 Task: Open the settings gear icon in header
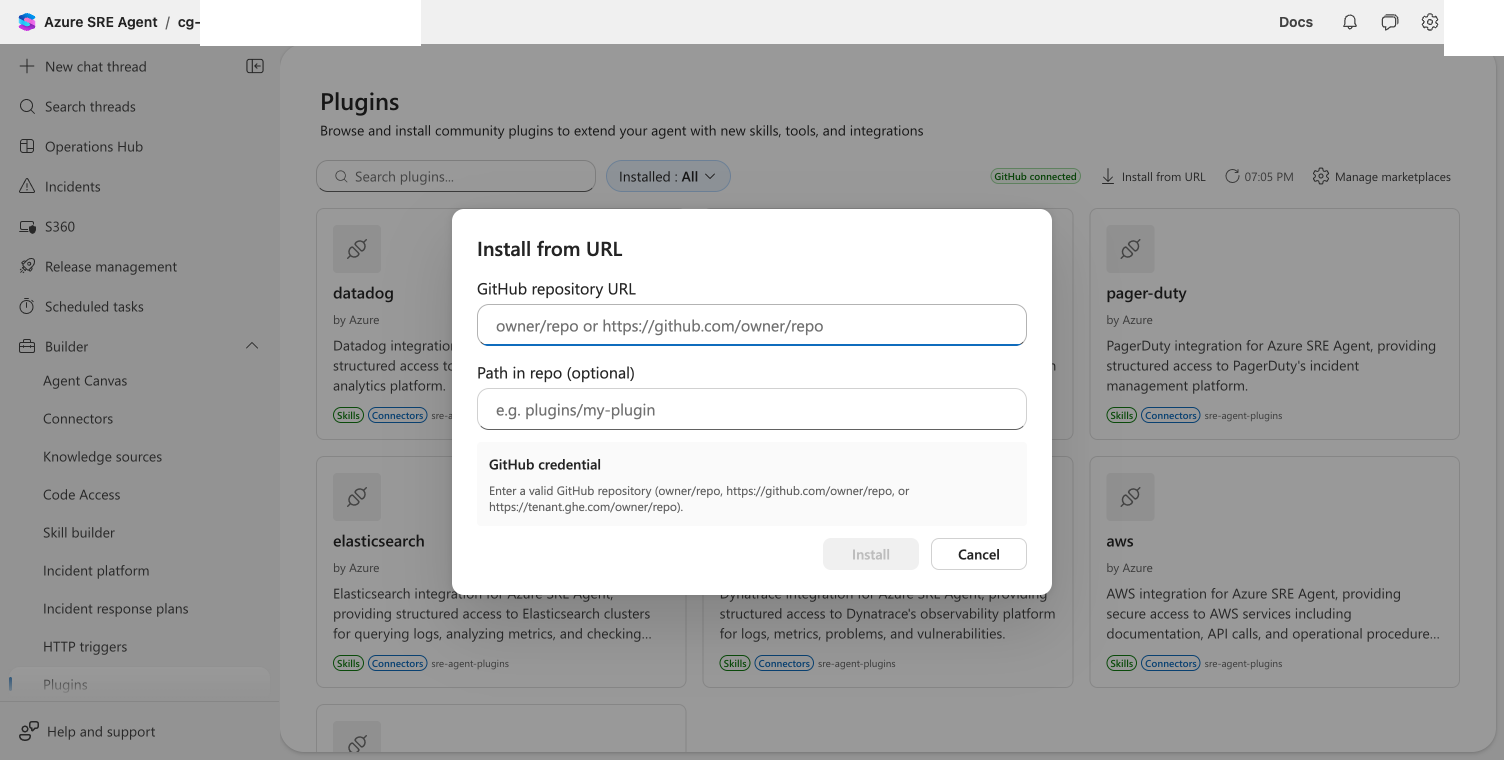click(x=1430, y=22)
